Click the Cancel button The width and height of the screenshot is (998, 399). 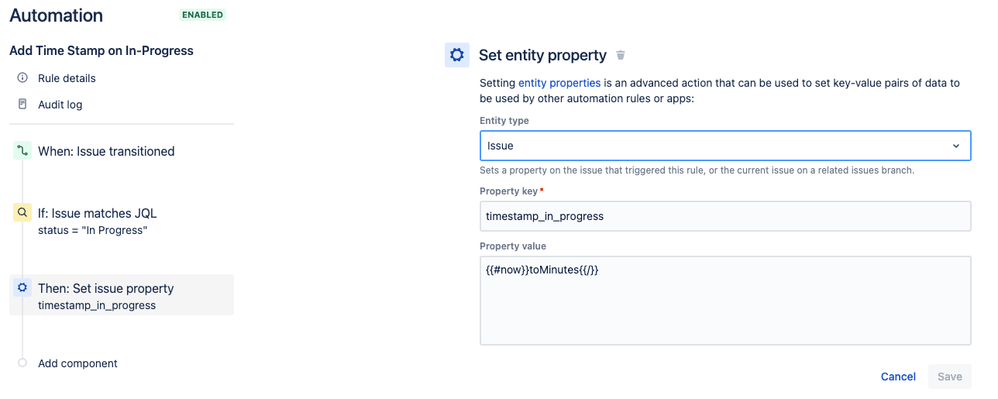tap(898, 377)
